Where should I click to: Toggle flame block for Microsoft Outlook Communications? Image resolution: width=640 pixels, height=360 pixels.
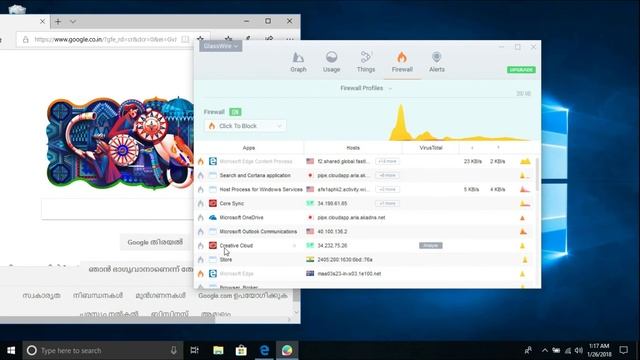[x=200, y=232]
